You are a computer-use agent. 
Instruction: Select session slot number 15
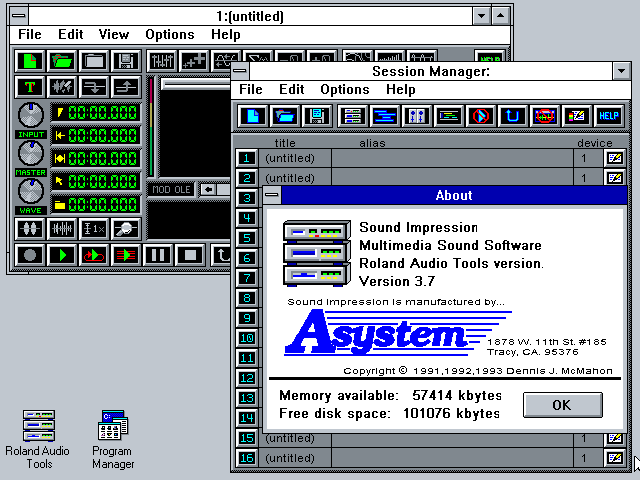pyautogui.click(x=247, y=438)
